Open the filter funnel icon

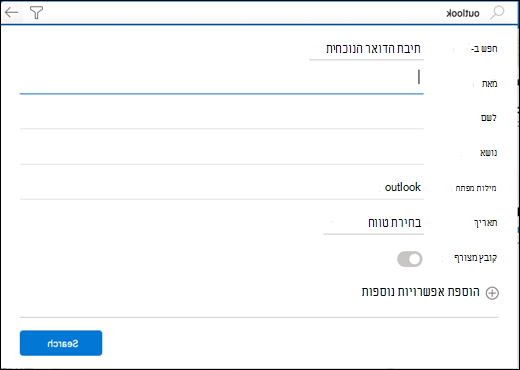[x=36, y=13]
